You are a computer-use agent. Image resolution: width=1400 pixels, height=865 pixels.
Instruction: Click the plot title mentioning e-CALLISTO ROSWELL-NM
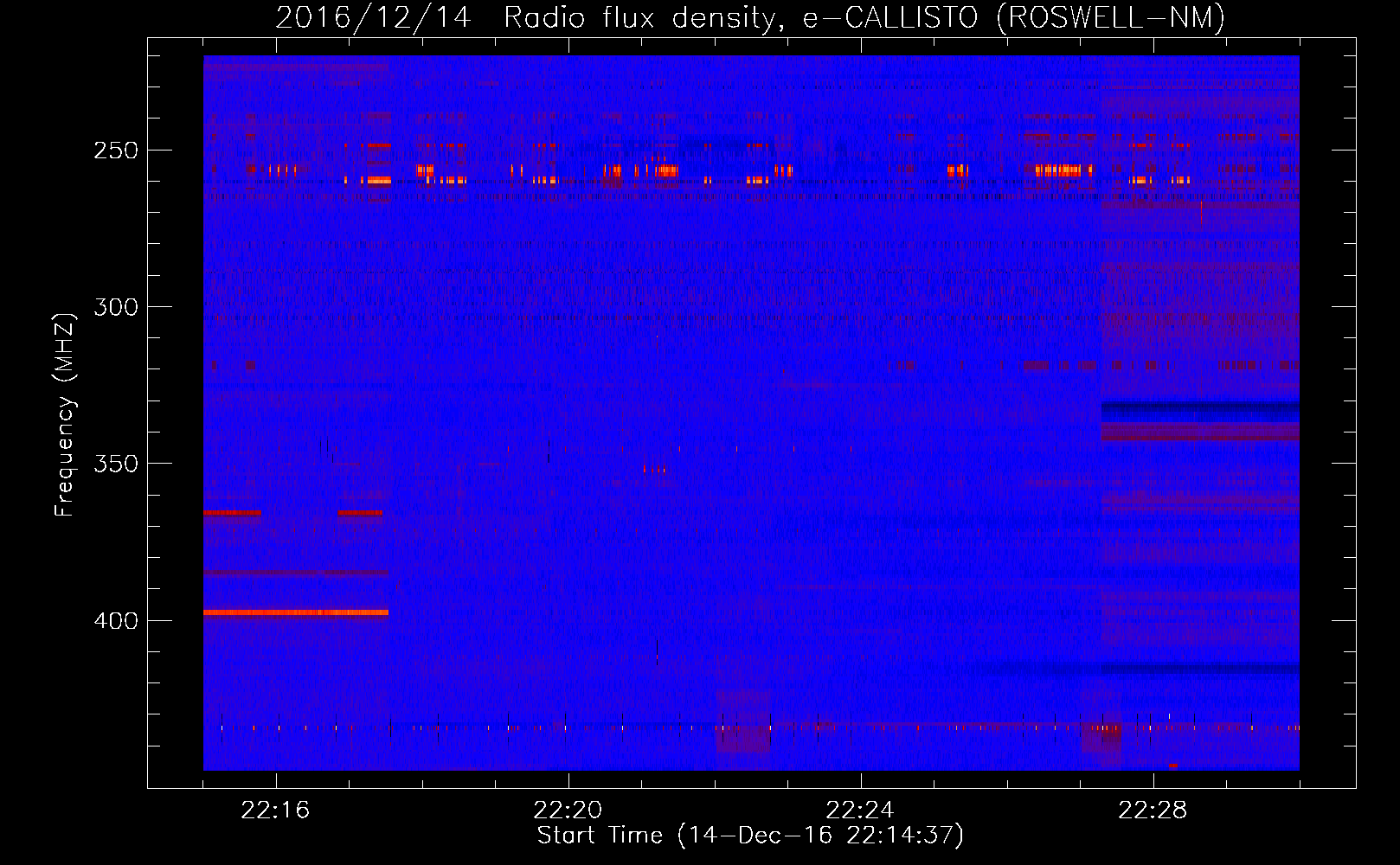coord(750,17)
